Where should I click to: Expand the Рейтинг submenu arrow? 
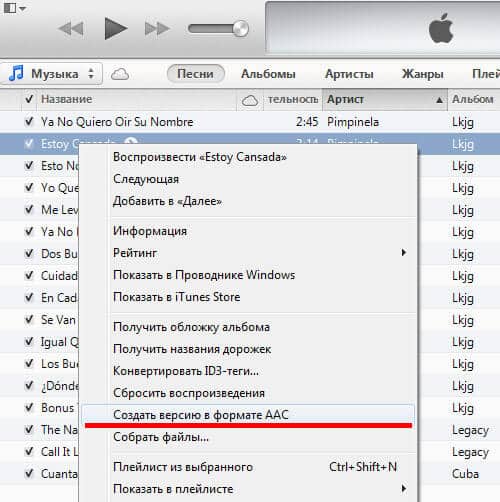(404, 253)
